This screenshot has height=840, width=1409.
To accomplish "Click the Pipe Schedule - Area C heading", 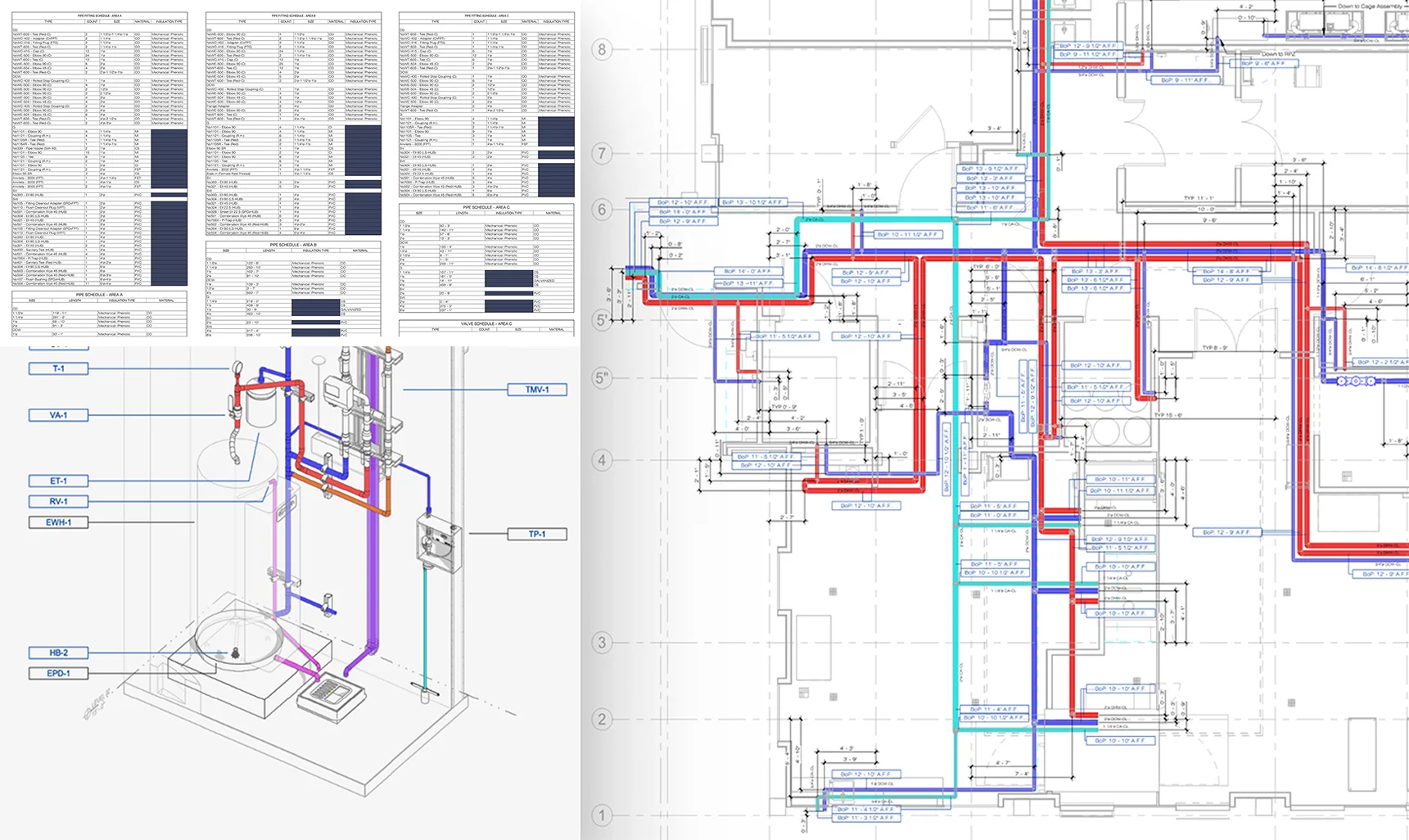I will click(x=485, y=207).
